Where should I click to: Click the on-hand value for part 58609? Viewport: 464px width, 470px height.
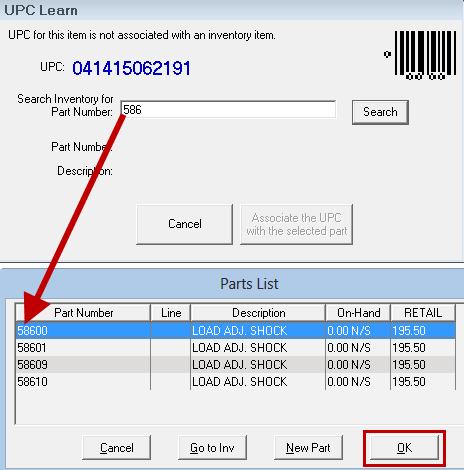click(349, 365)
